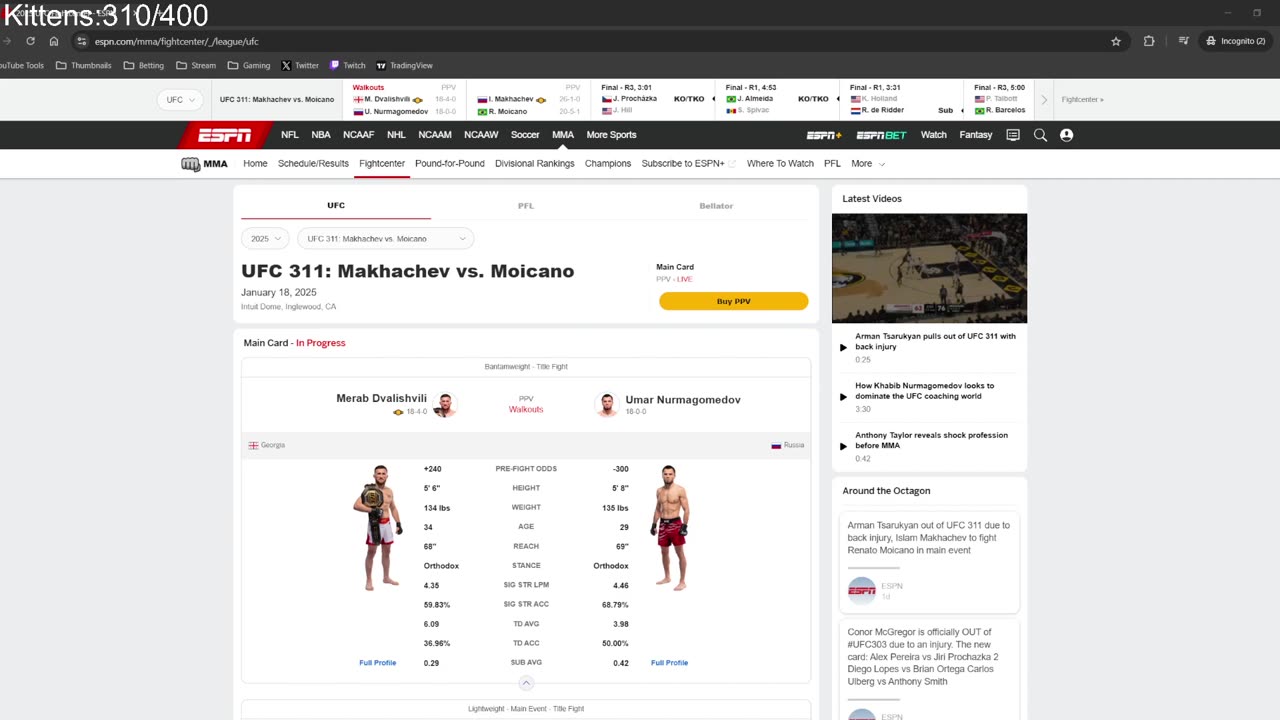
Task: Collapse the Dvalishvili fight stats chevron
Action: 526,683
